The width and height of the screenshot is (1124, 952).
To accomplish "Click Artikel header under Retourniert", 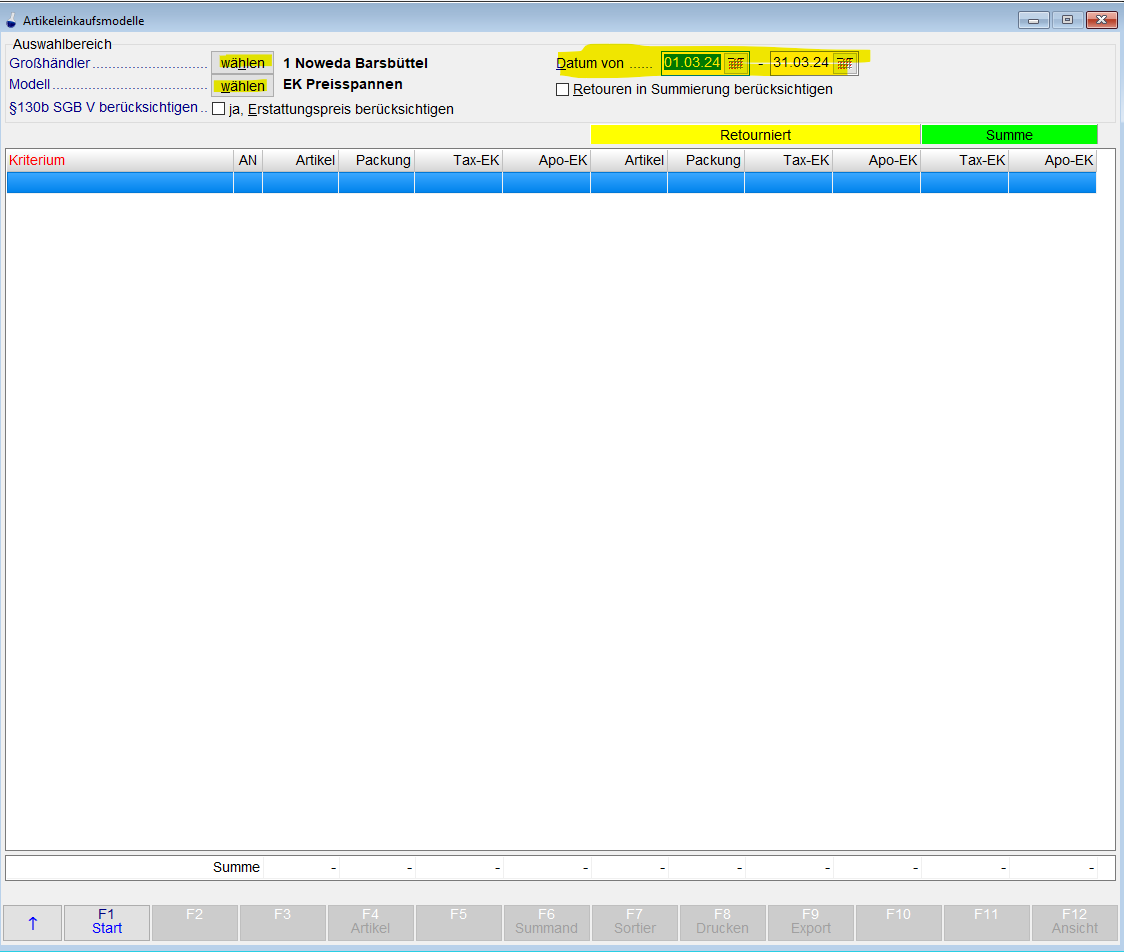I will click(629, 161).
